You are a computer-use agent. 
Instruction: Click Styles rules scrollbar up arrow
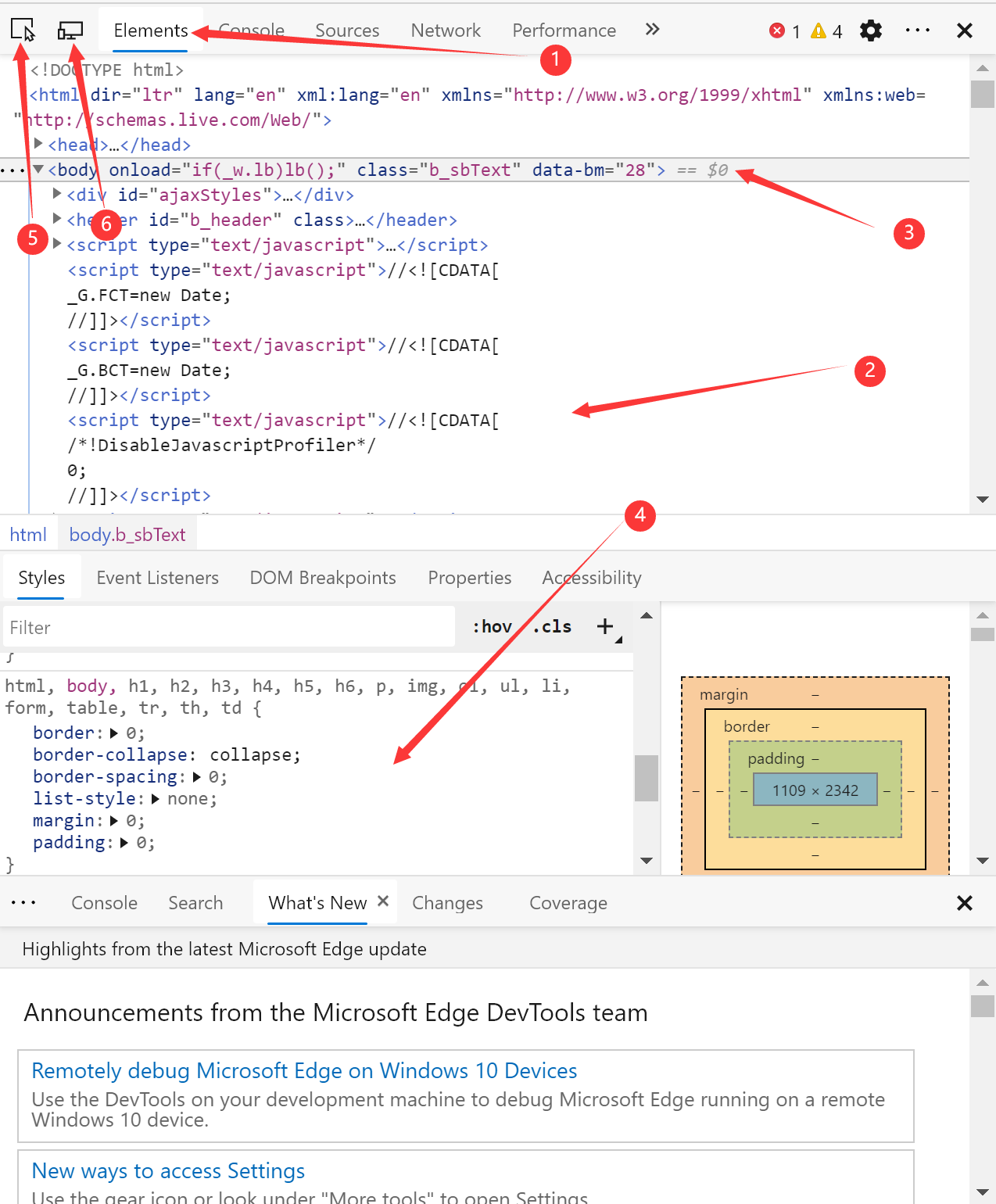647,615
